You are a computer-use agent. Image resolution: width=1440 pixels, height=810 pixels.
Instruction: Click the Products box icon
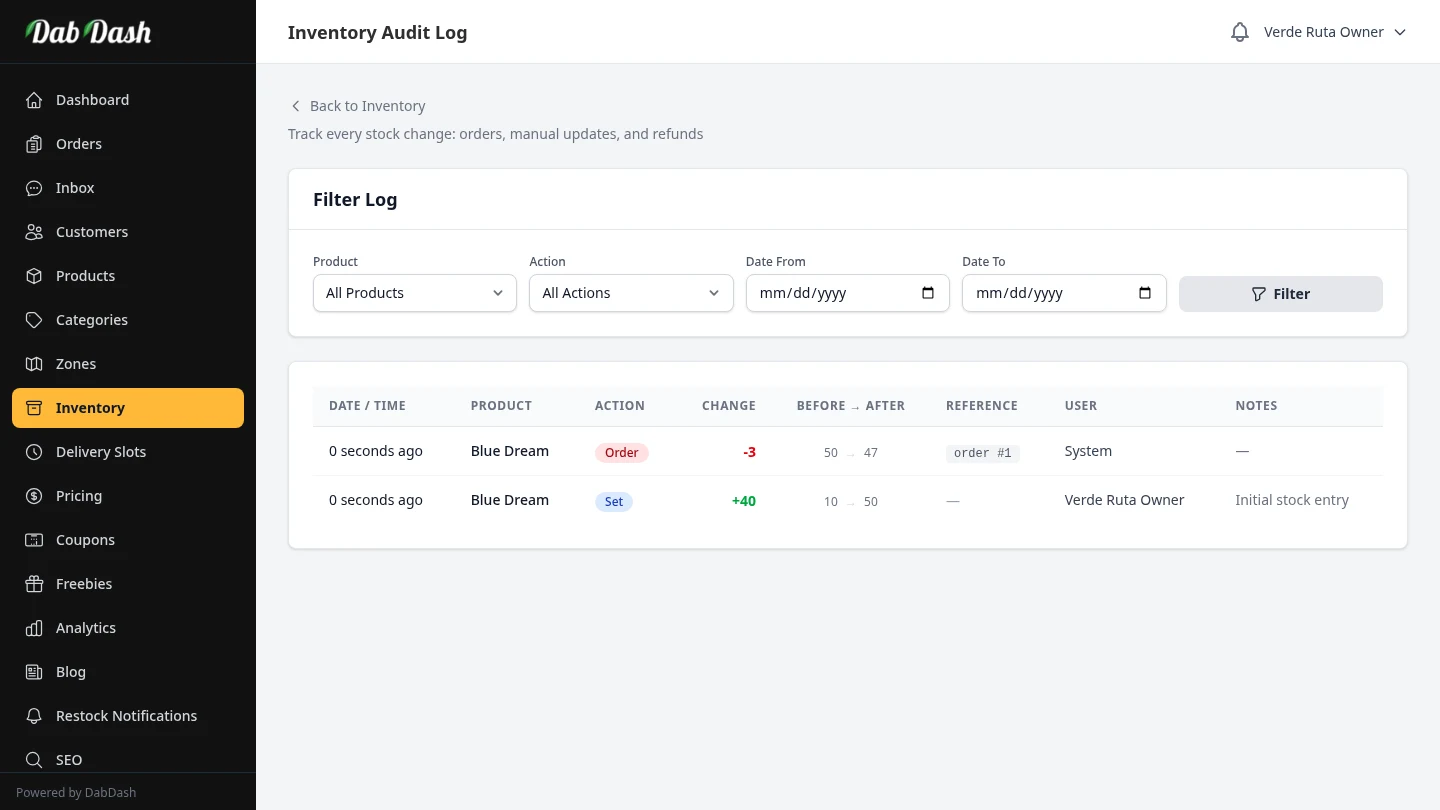click(34, 276)
